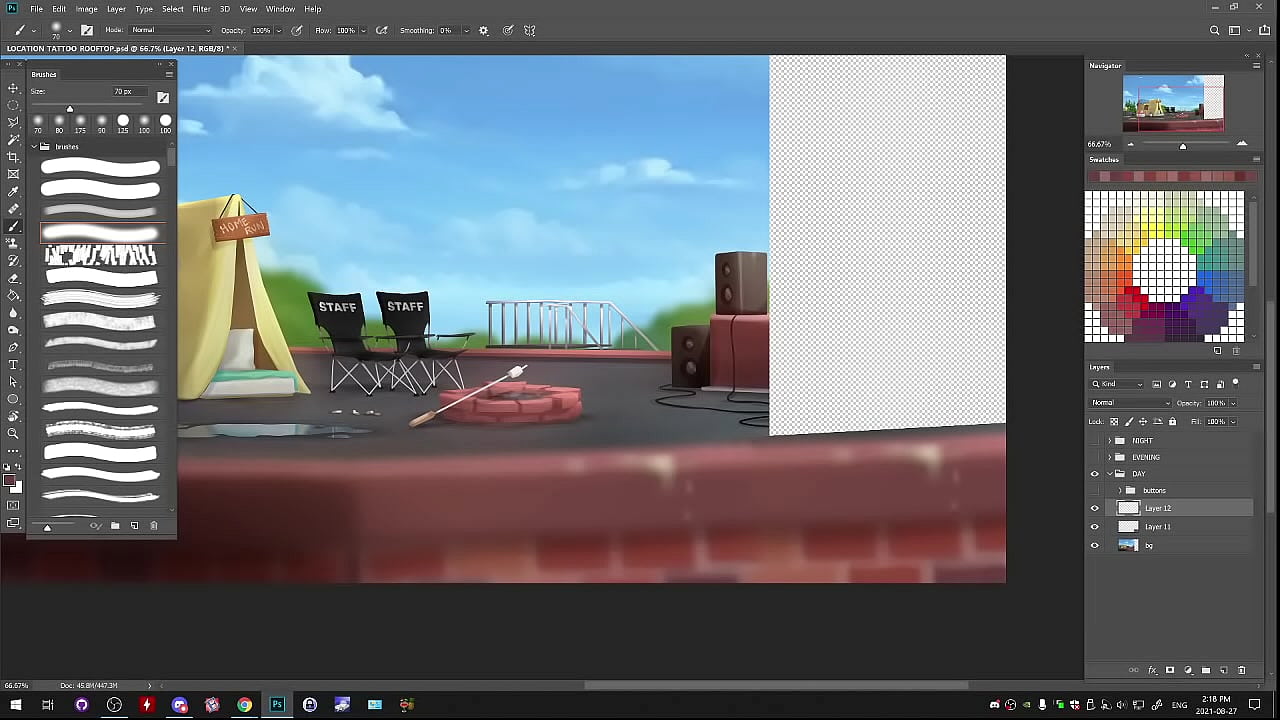Expand the EVENING layer group
Screen dimensions: 1280x720
point(1109,457)
